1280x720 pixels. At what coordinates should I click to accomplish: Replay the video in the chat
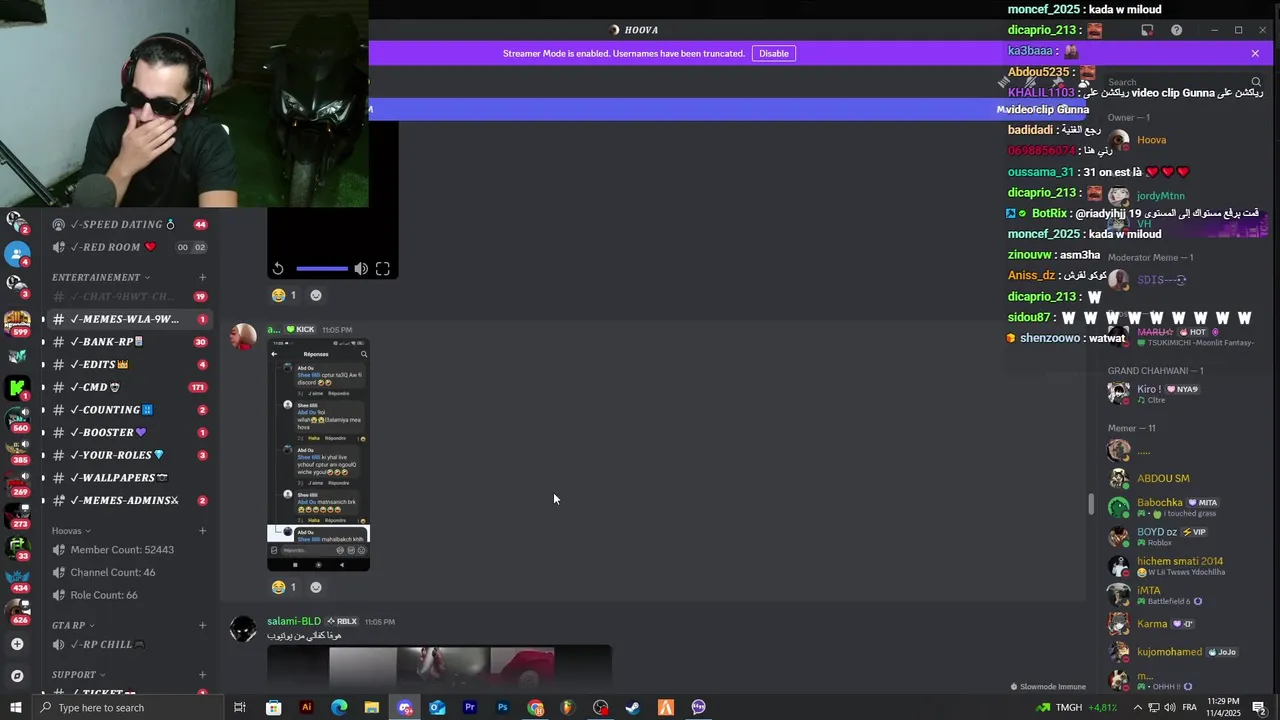[278, 269]
